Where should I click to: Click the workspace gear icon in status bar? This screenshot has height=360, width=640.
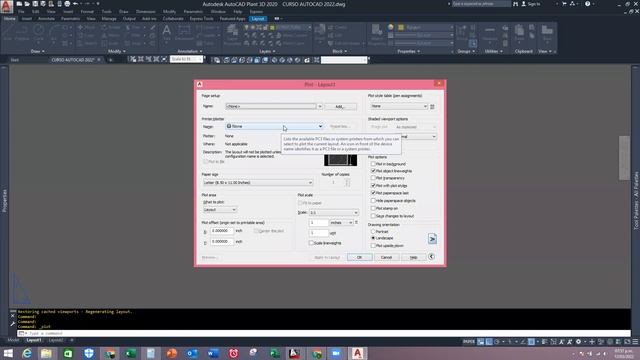pyautogui.click(x=578, y=342)
